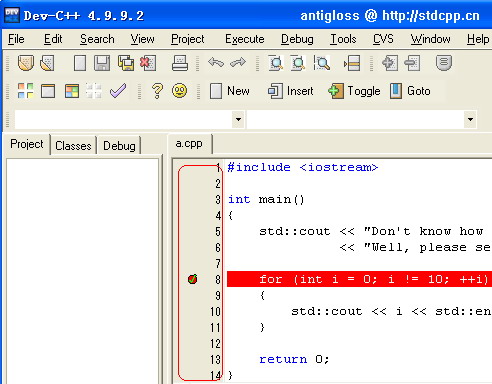Click the 'int main()' code line
The image size is (492, 384).
click(x=266, y=199)
